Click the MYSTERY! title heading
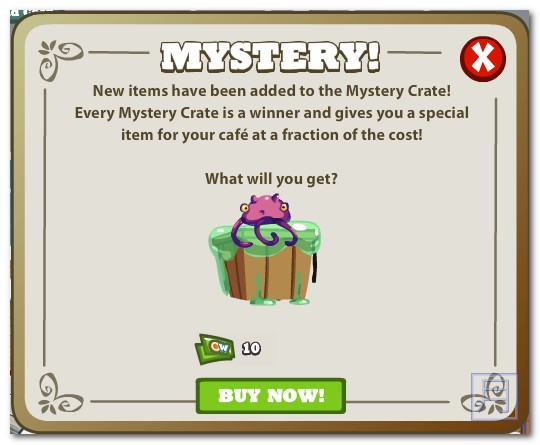540x445 pixels. pos(270,57)
